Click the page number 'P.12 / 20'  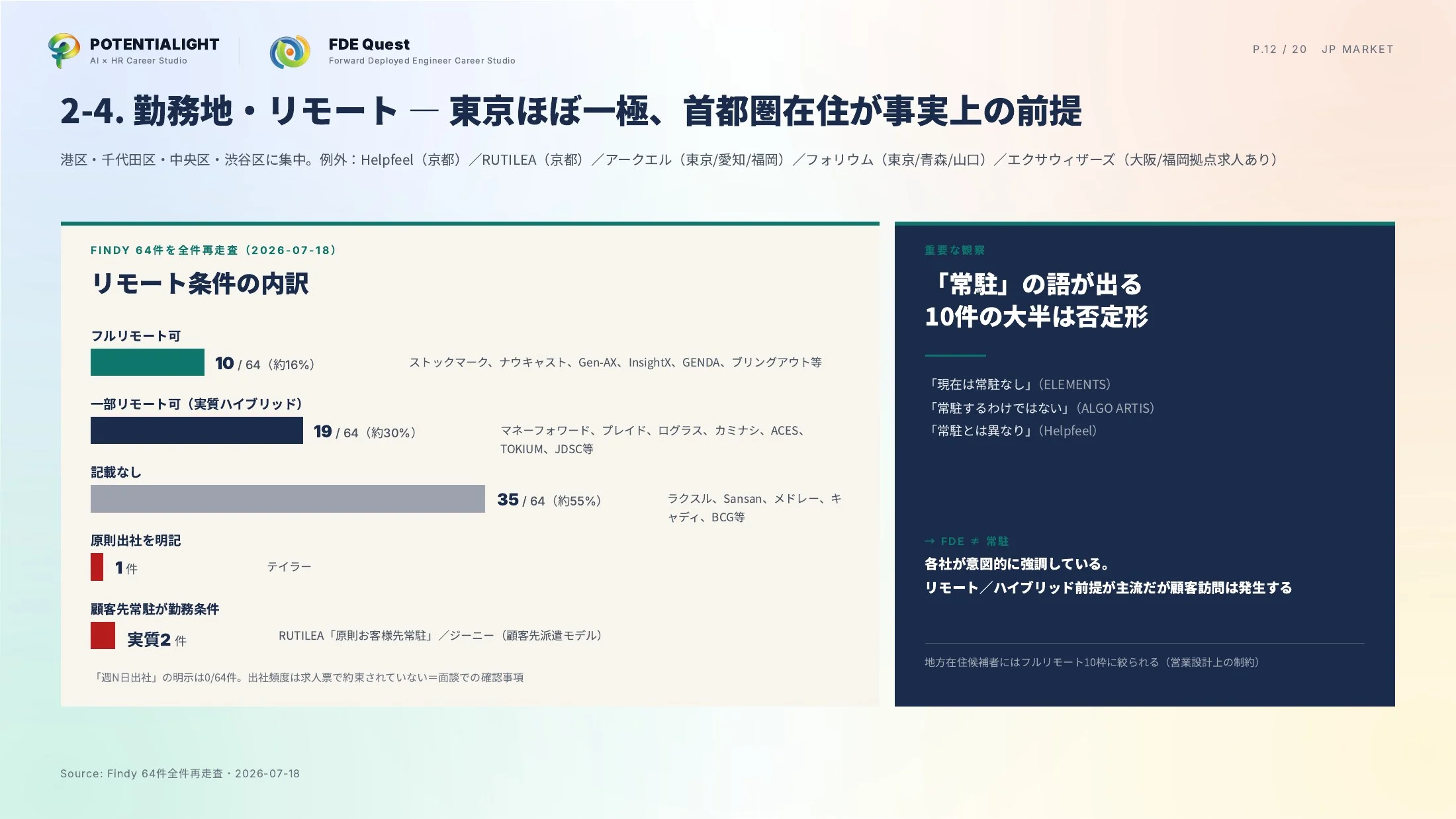pos(1279,49)
